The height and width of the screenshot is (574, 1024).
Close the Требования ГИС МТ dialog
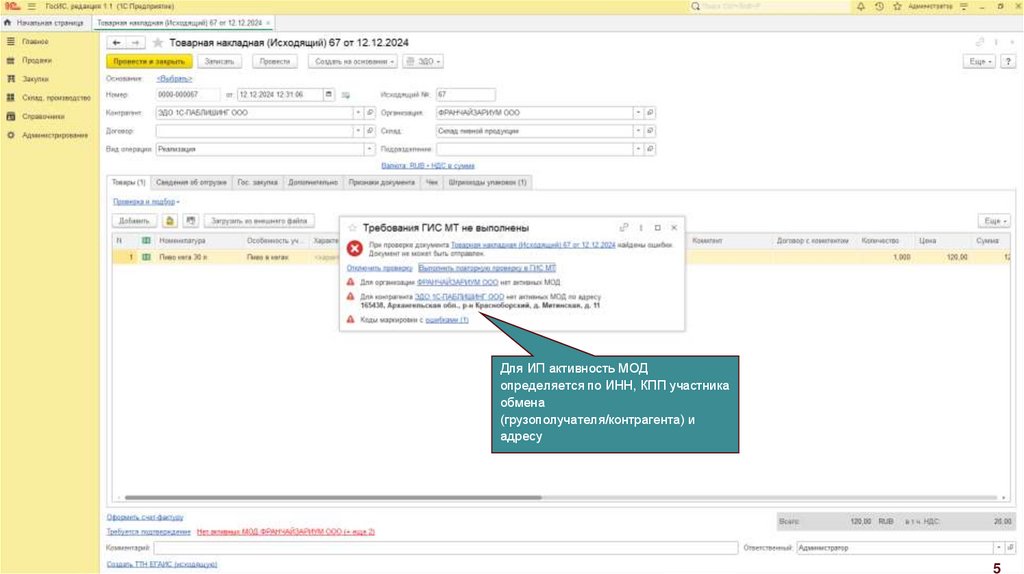pyautogui.click(x=674, y=227)
